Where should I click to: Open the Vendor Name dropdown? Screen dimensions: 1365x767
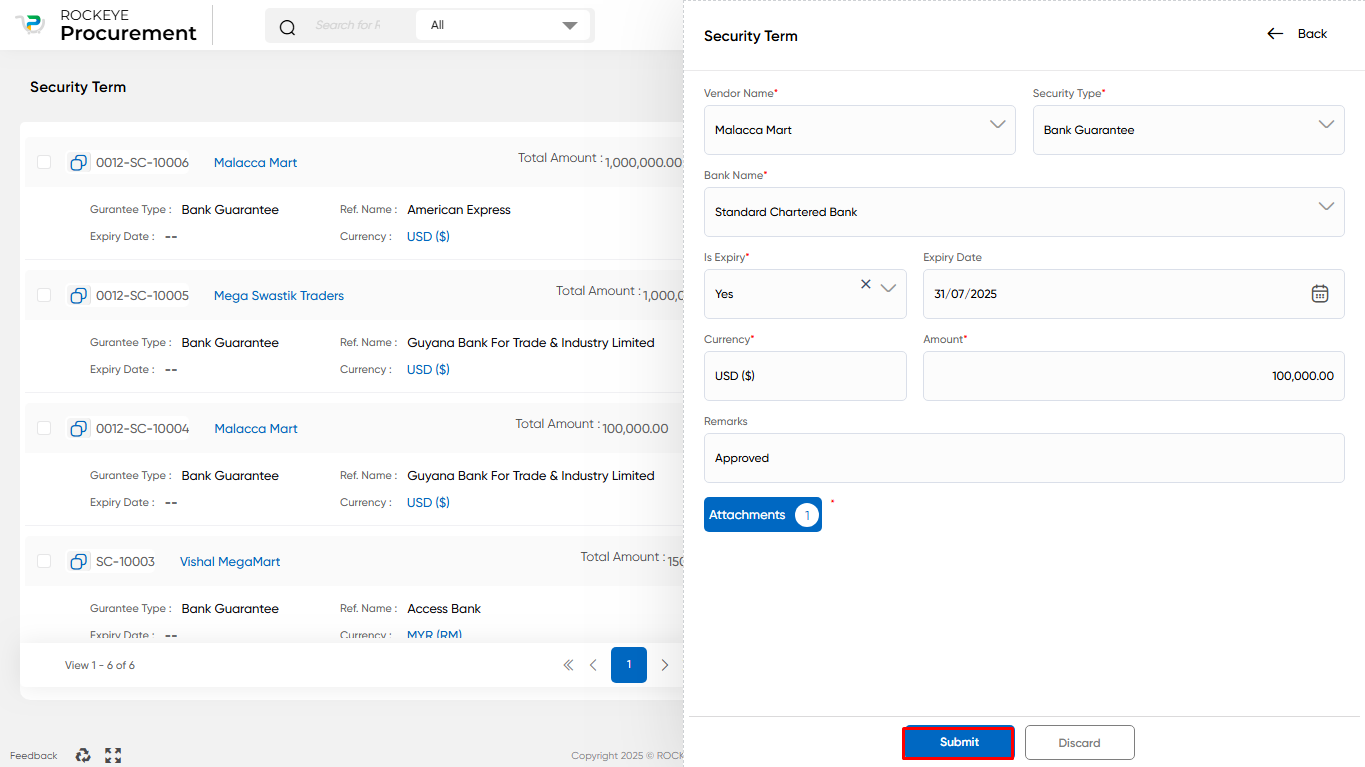(x=860, y=130)
